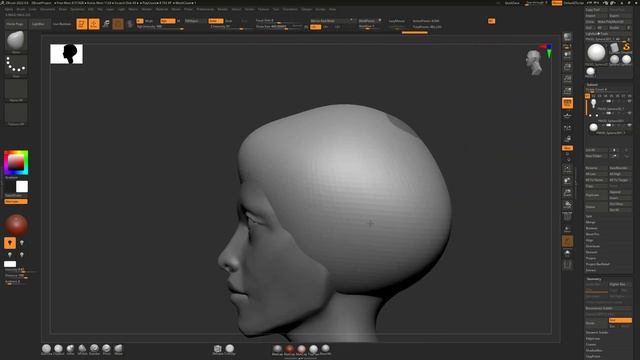Select the white main color swatch

(x=22, y=187)
